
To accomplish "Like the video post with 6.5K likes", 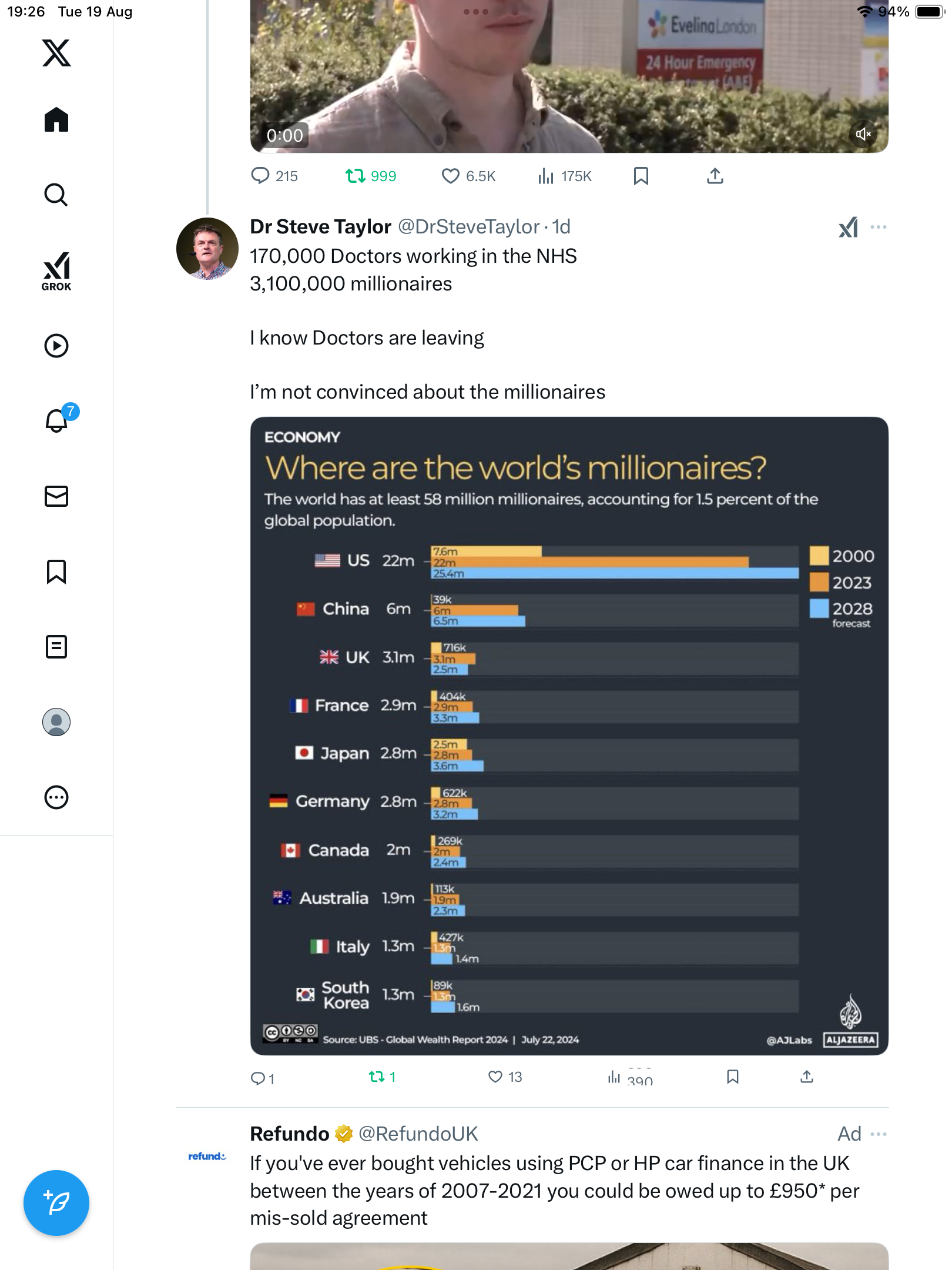I will [x=451, y=176].
